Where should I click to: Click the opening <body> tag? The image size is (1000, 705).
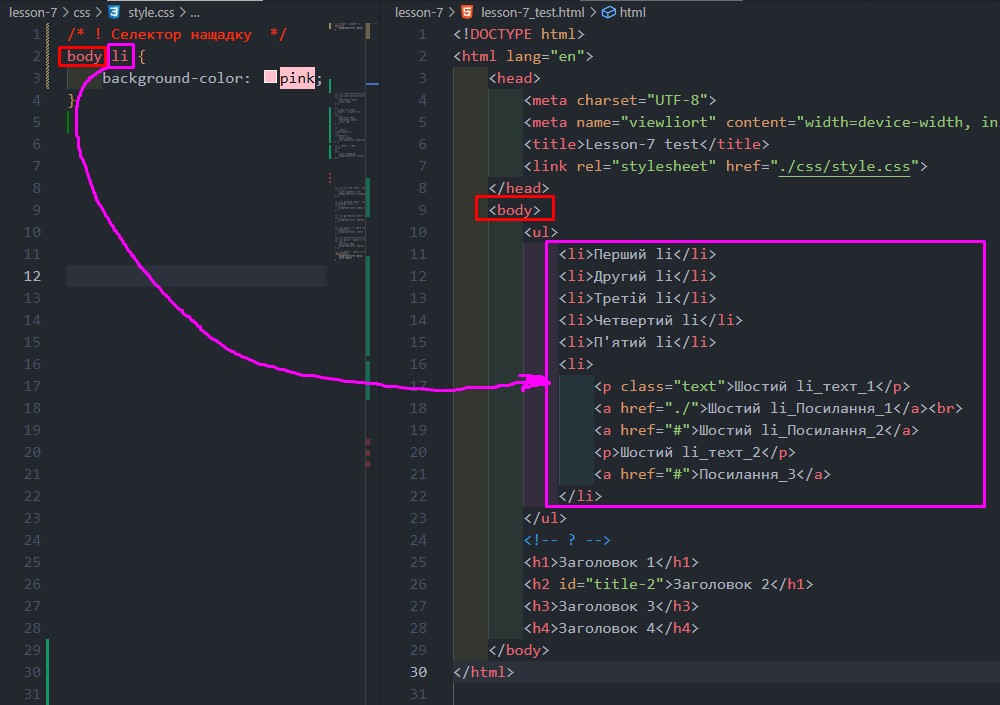tap(514, 210)
